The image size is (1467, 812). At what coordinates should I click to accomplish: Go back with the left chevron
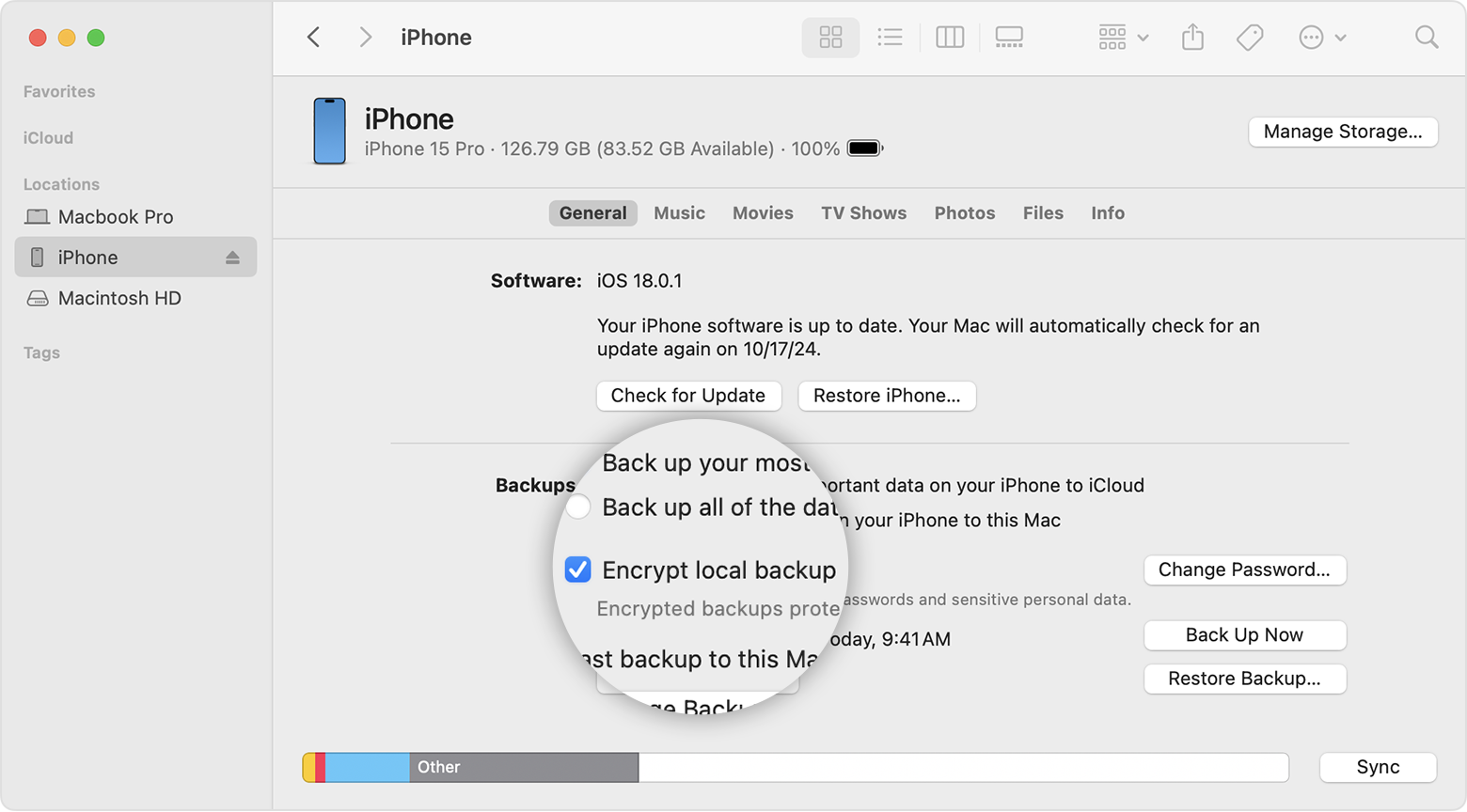[x=314, y=38]
